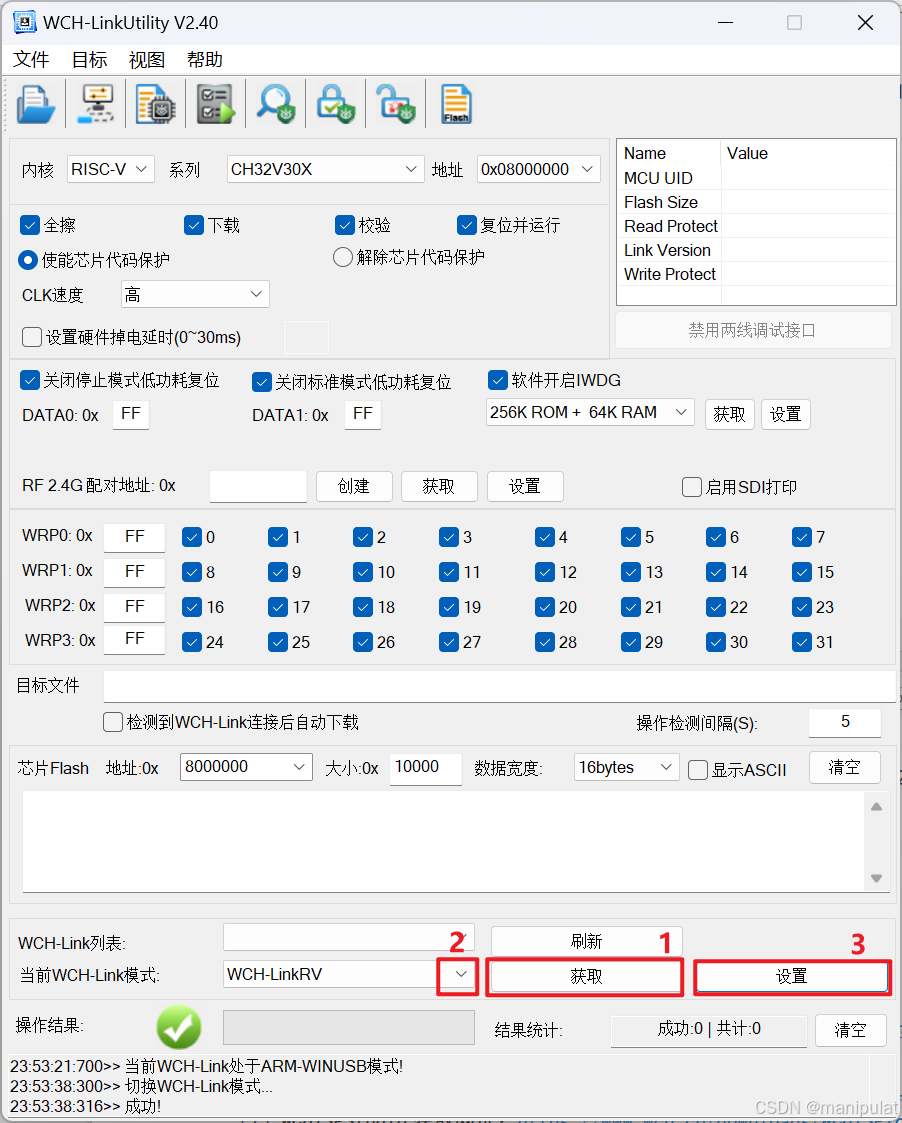Expand the 当前WCH-Link模式 dropdown
The height and width of the screenshot is (1123, 902).
click(x=461, y=974)
